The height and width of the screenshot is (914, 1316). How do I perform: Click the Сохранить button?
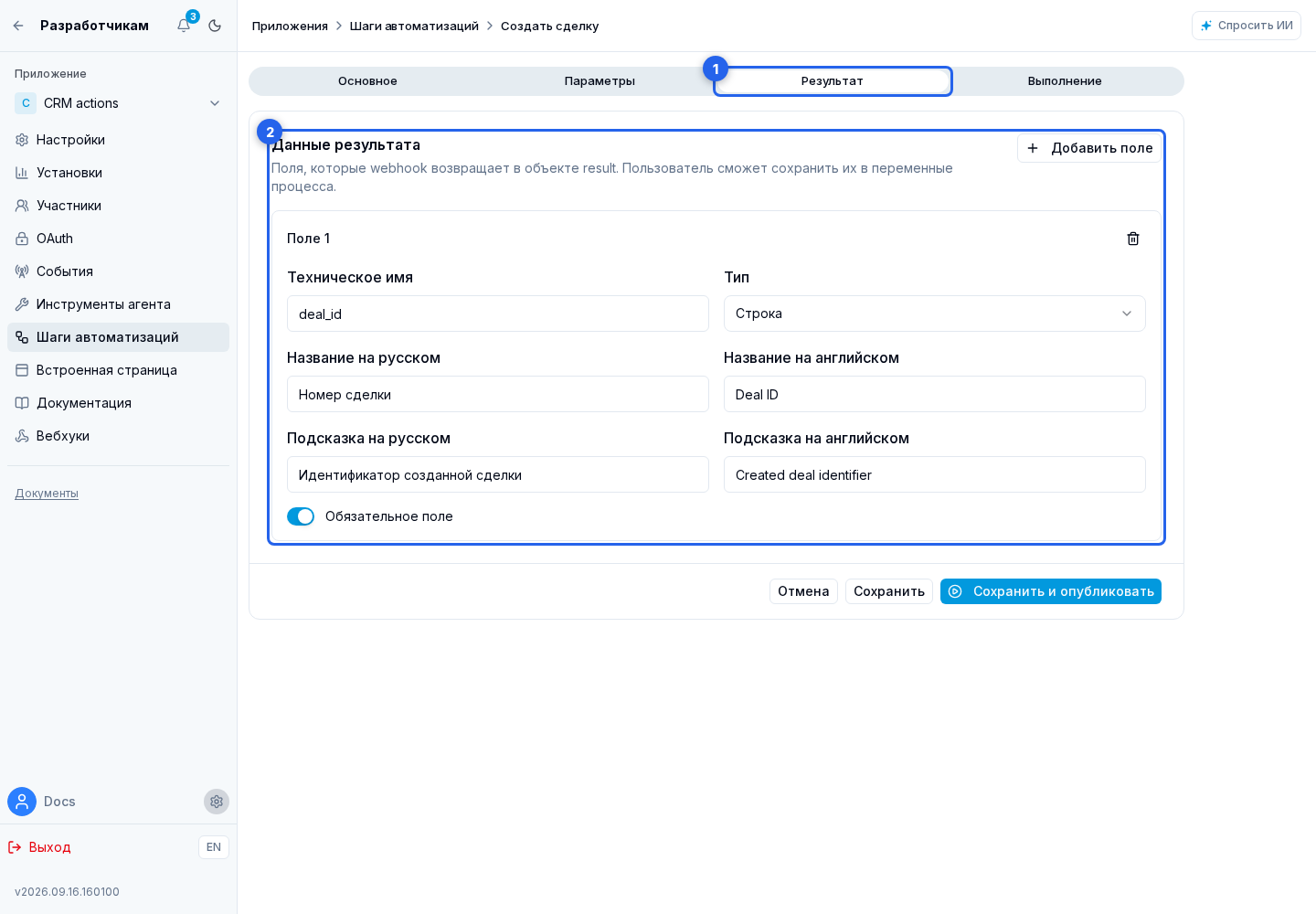pyautogui.click(x=889, y=591)
